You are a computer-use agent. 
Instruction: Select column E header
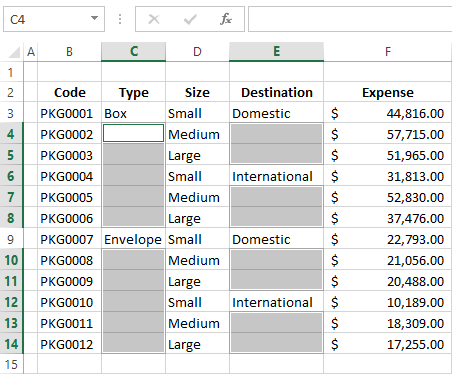pyautogui.click(x=276, y=51)
